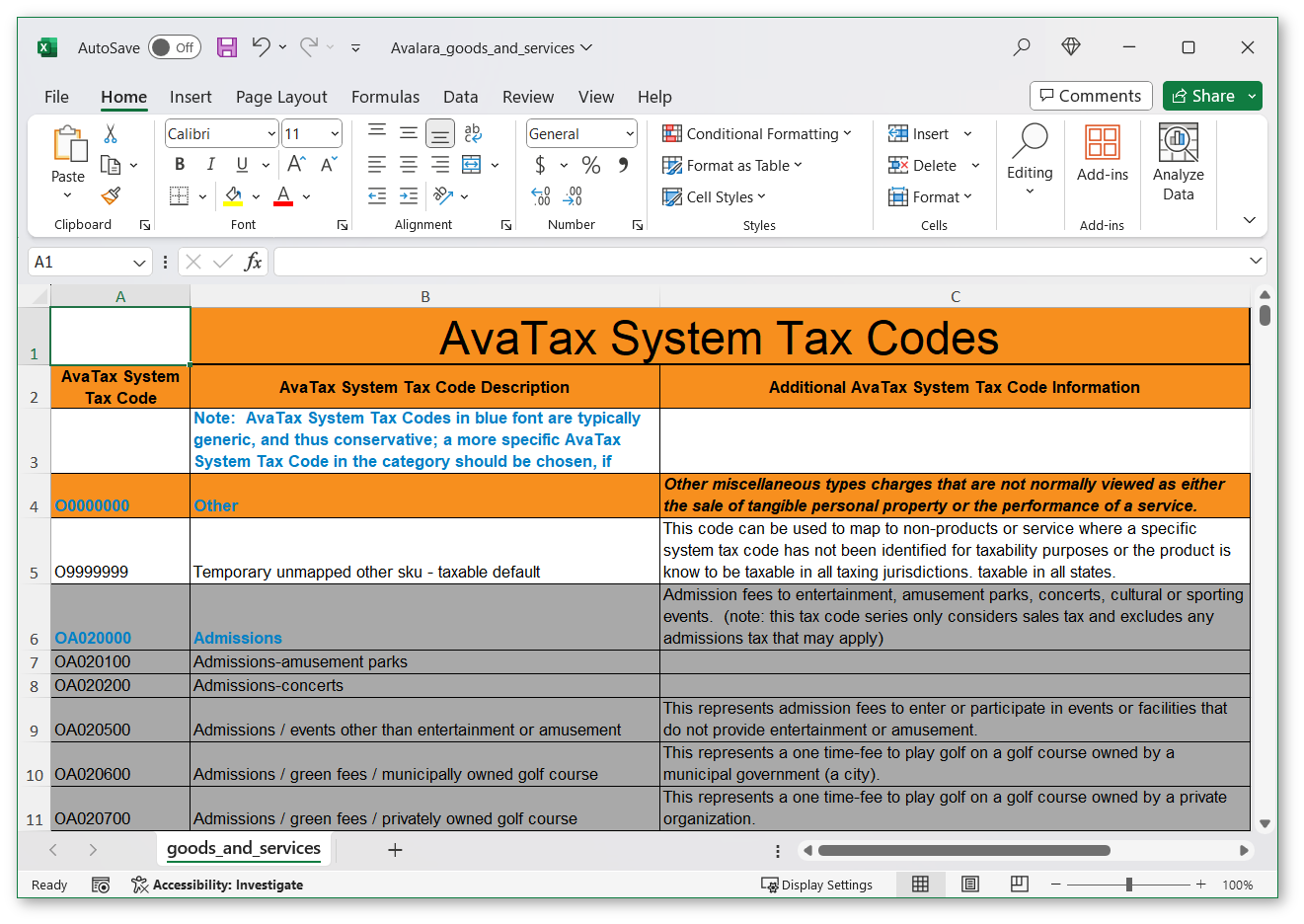Toggle Italic formatting
Image resolution: width=1304 pixels, height=924 pixels.
[x=210, y=165]
